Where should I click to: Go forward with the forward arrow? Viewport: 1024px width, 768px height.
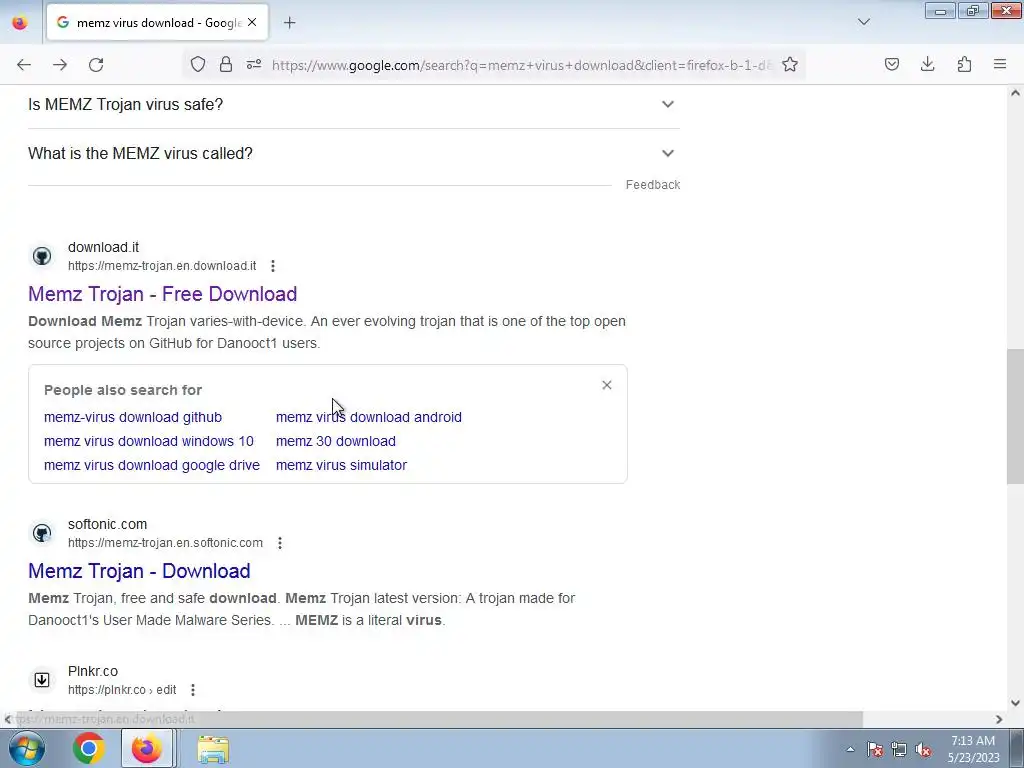coord(60,65)
